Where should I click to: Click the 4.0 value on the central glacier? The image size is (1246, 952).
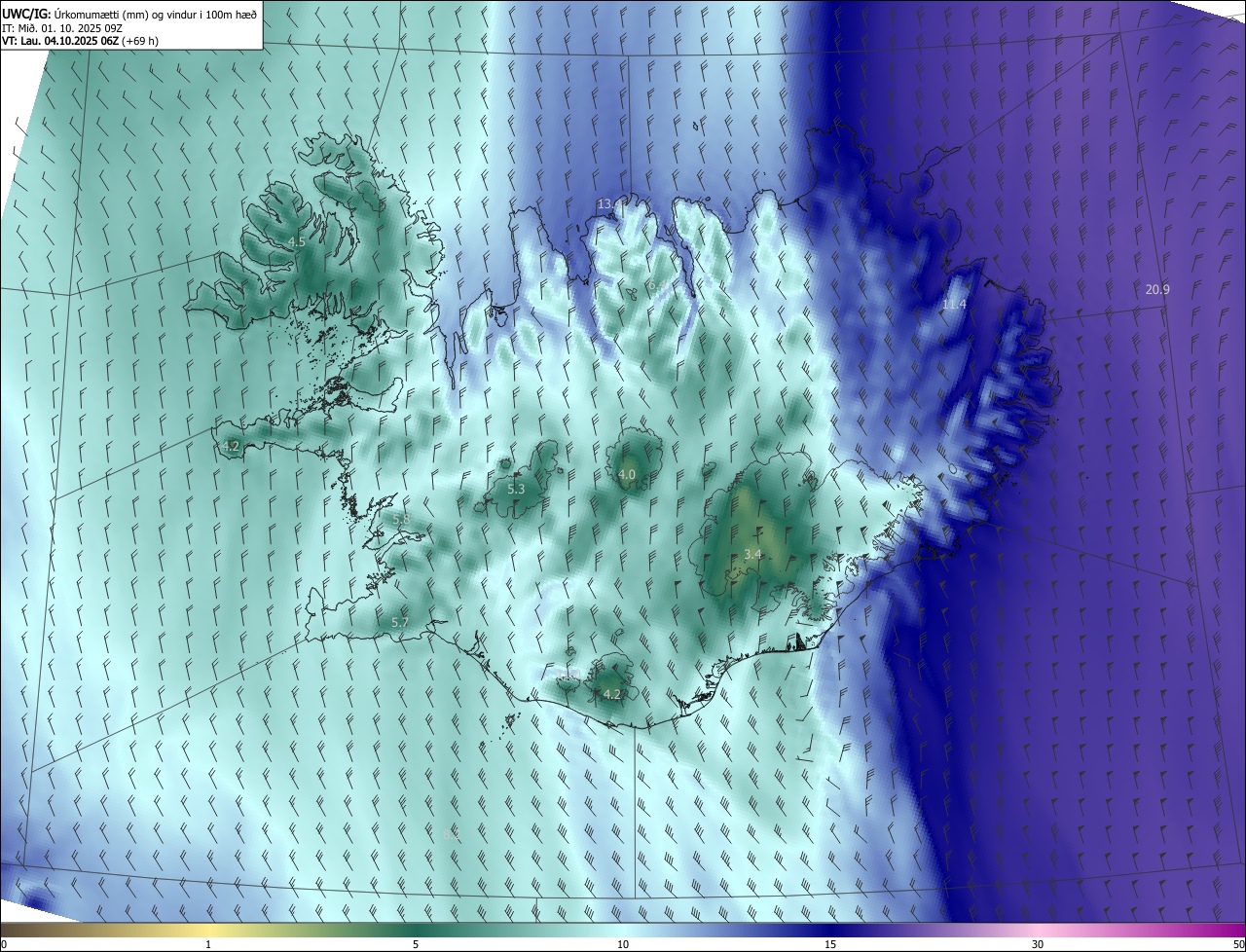[x=627, y=474]
